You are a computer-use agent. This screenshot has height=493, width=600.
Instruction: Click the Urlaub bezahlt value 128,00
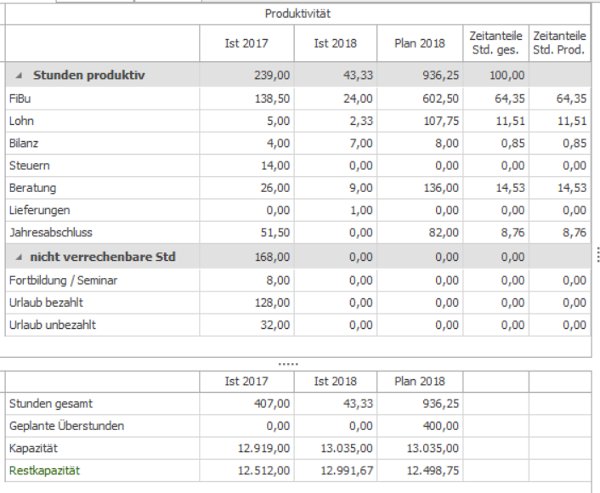(272, 303)
